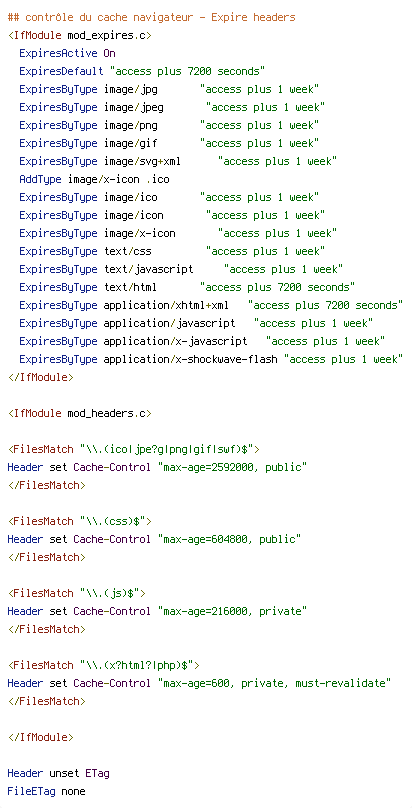Click application/x-shockwave-flash MIME type
Screen dimensions: 412x808
191,360
